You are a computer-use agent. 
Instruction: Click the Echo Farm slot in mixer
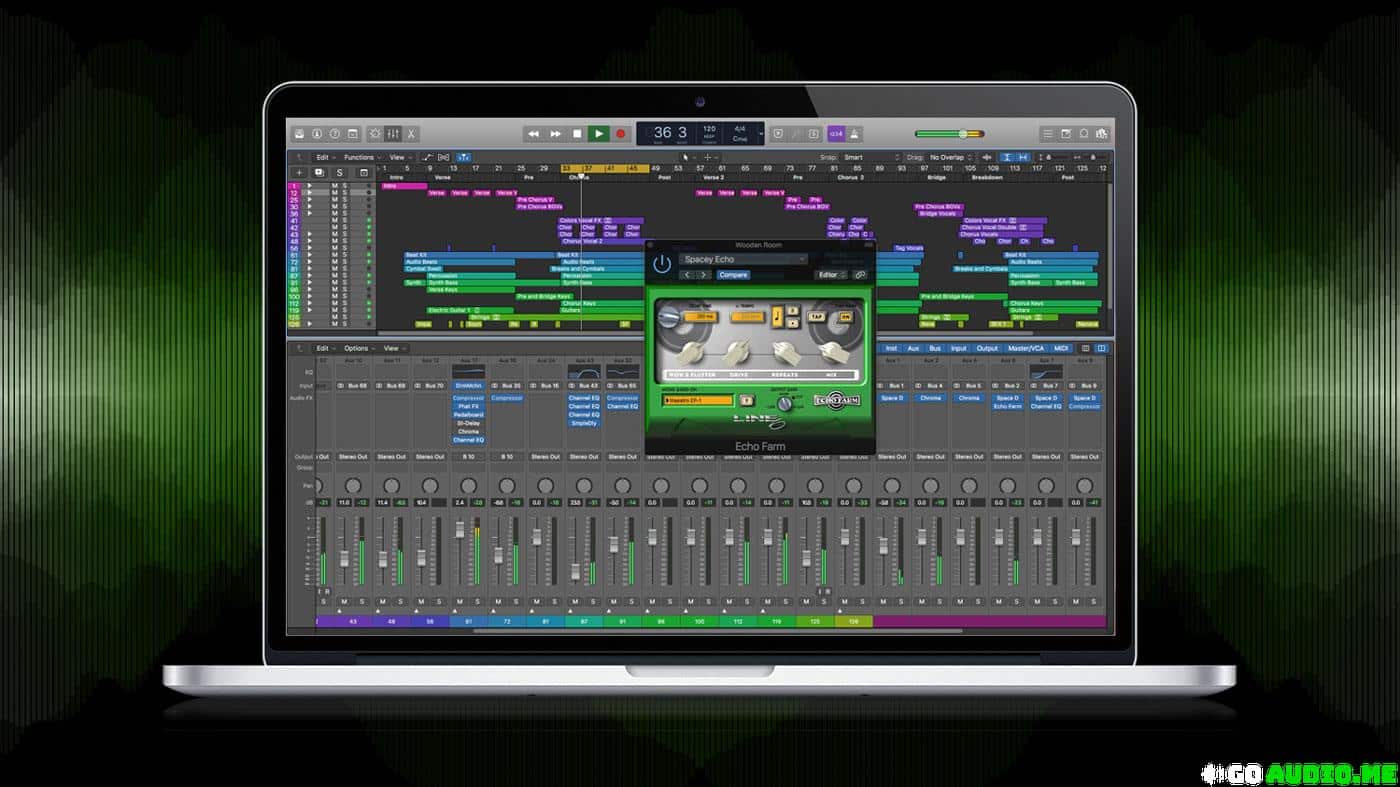(1007, 407)
